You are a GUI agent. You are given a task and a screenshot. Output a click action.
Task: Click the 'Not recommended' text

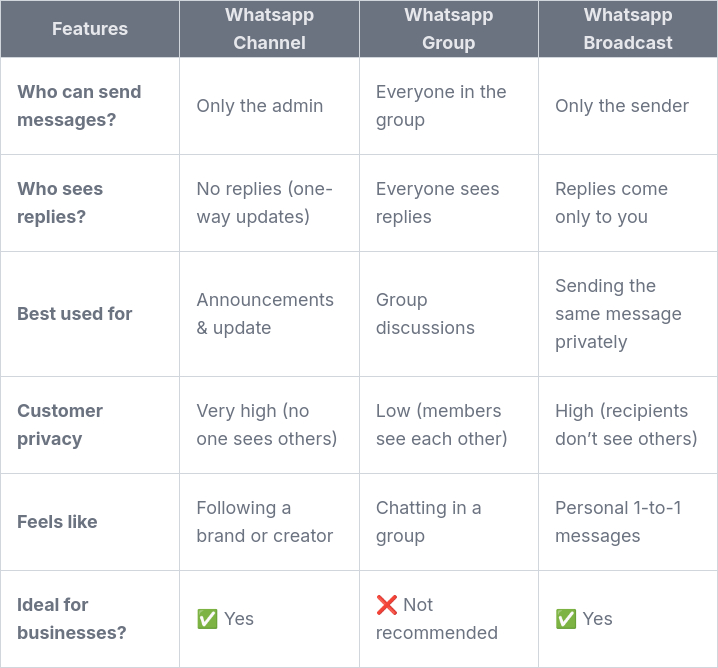436,620
